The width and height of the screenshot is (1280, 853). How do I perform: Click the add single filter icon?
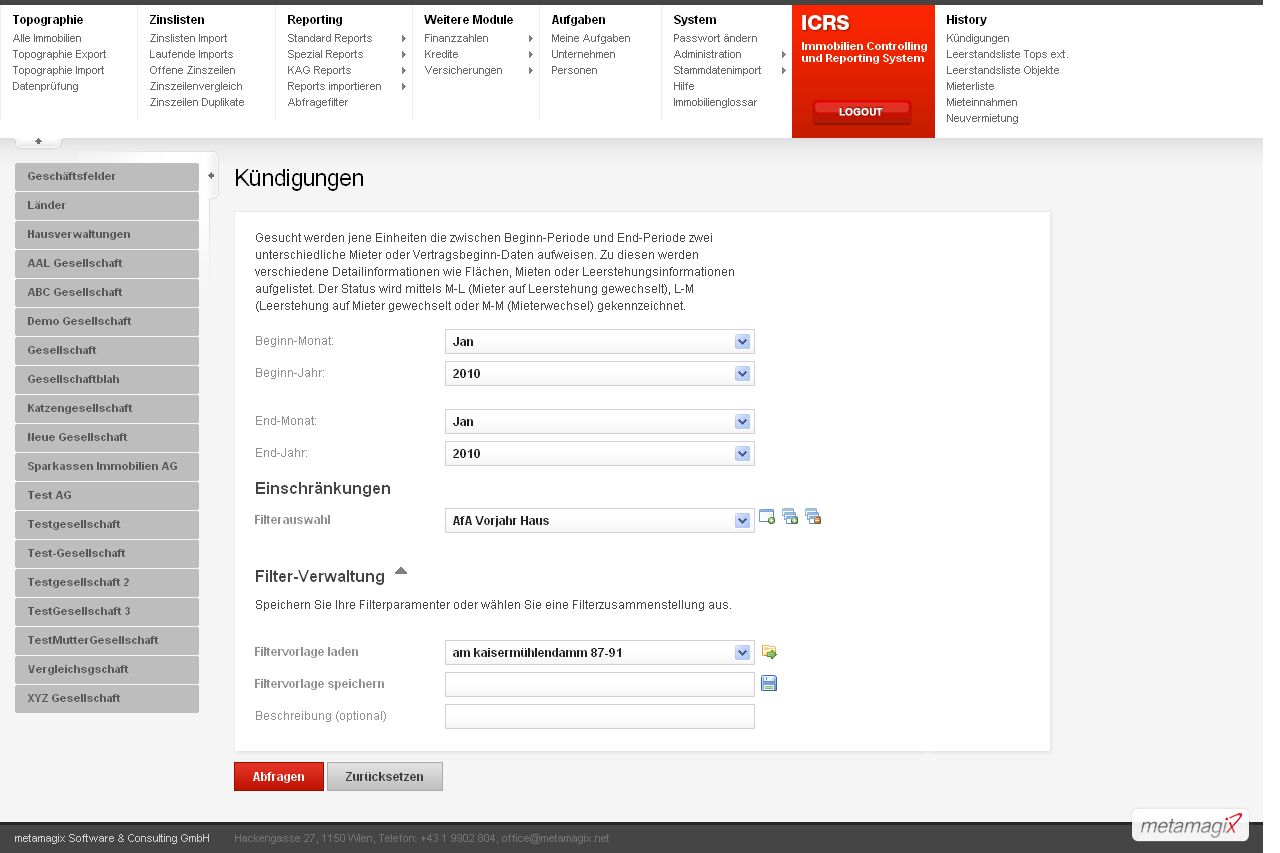coord(767,517)
